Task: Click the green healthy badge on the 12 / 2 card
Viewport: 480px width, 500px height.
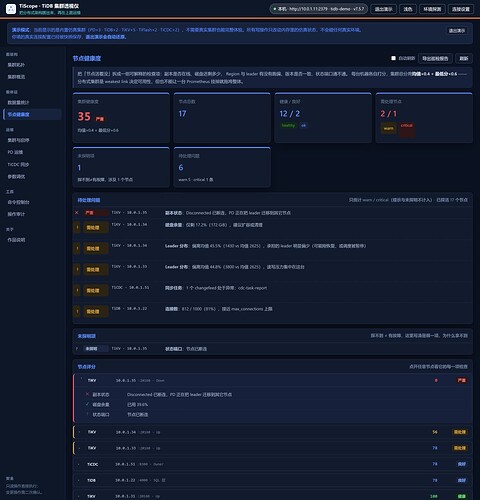Action: [x=288, y=125]
